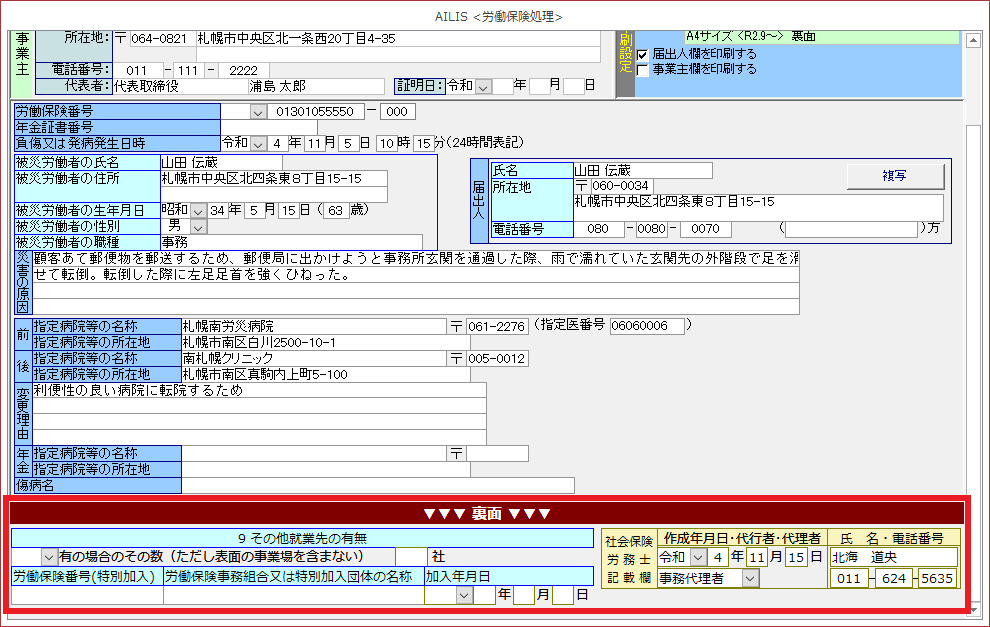Uncheck 届出人欄を印刷する checkbox
Screen dimensions: 990x627
click(x=643, y=54)
